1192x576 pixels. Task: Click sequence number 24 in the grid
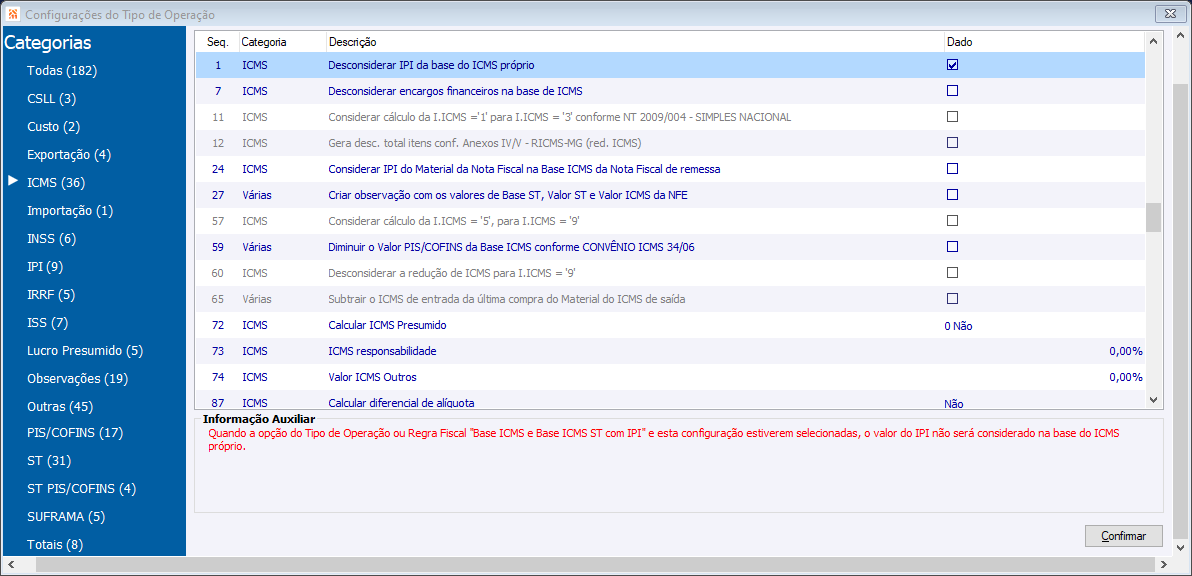coord(217,169)
